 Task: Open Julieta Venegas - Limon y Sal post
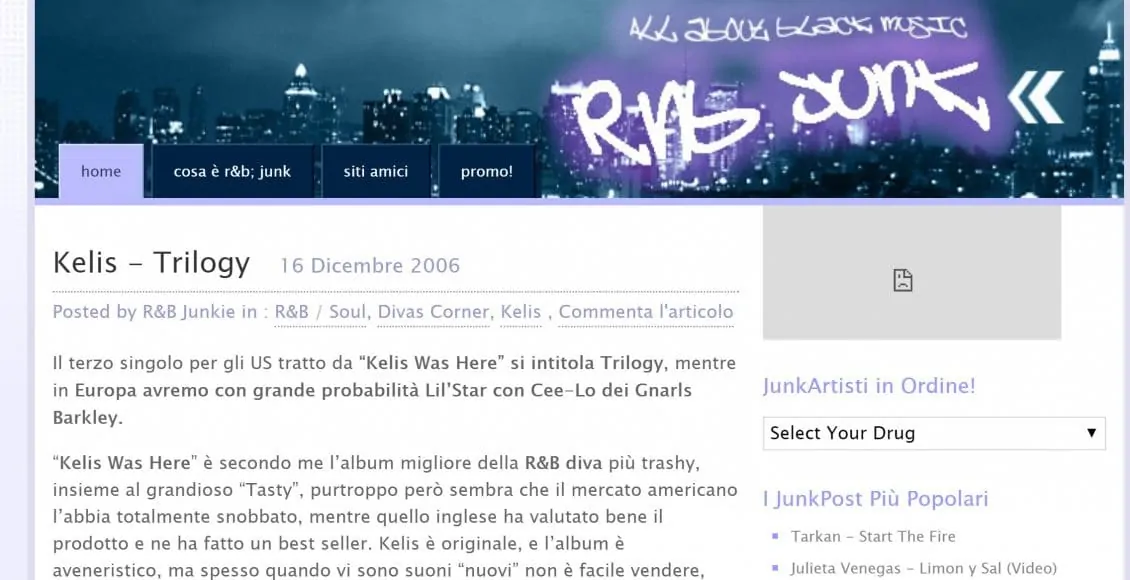(x=924, y=568)
